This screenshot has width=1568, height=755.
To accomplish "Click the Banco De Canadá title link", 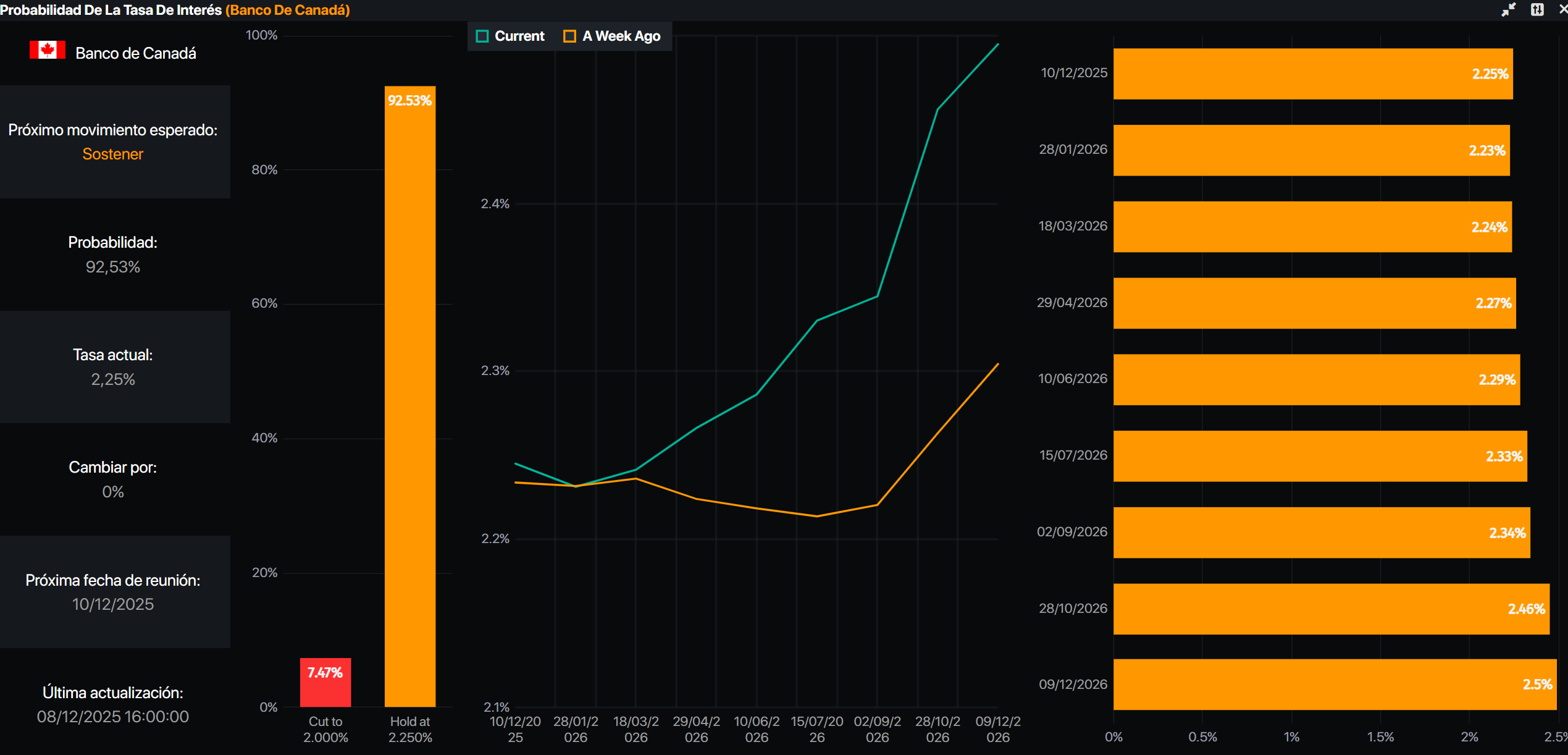I will (288, 10).
